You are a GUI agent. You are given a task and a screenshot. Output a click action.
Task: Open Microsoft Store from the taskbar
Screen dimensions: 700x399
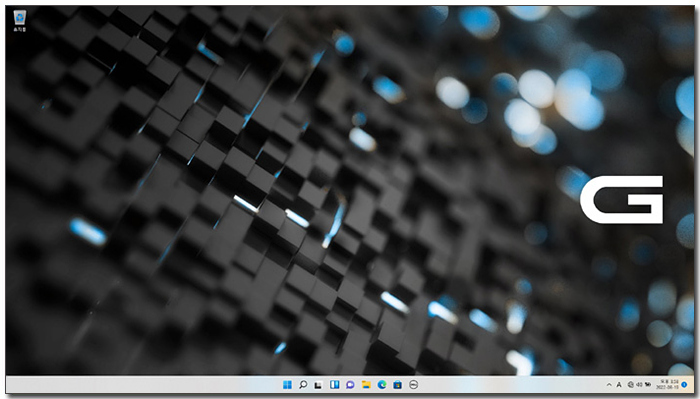click(x=397, y=385)
